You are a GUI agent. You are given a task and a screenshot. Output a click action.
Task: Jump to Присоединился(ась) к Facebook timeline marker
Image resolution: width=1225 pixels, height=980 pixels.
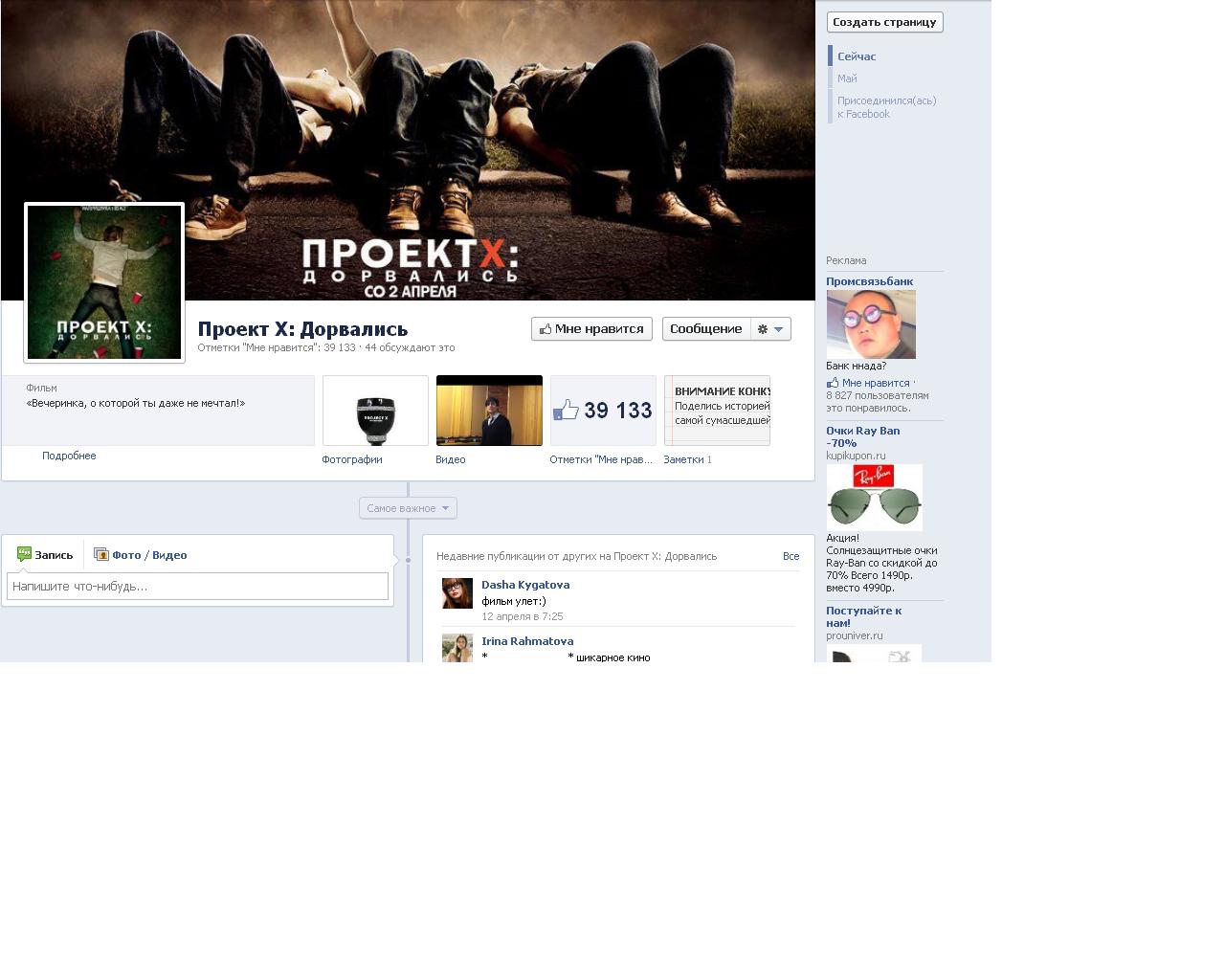886,107
